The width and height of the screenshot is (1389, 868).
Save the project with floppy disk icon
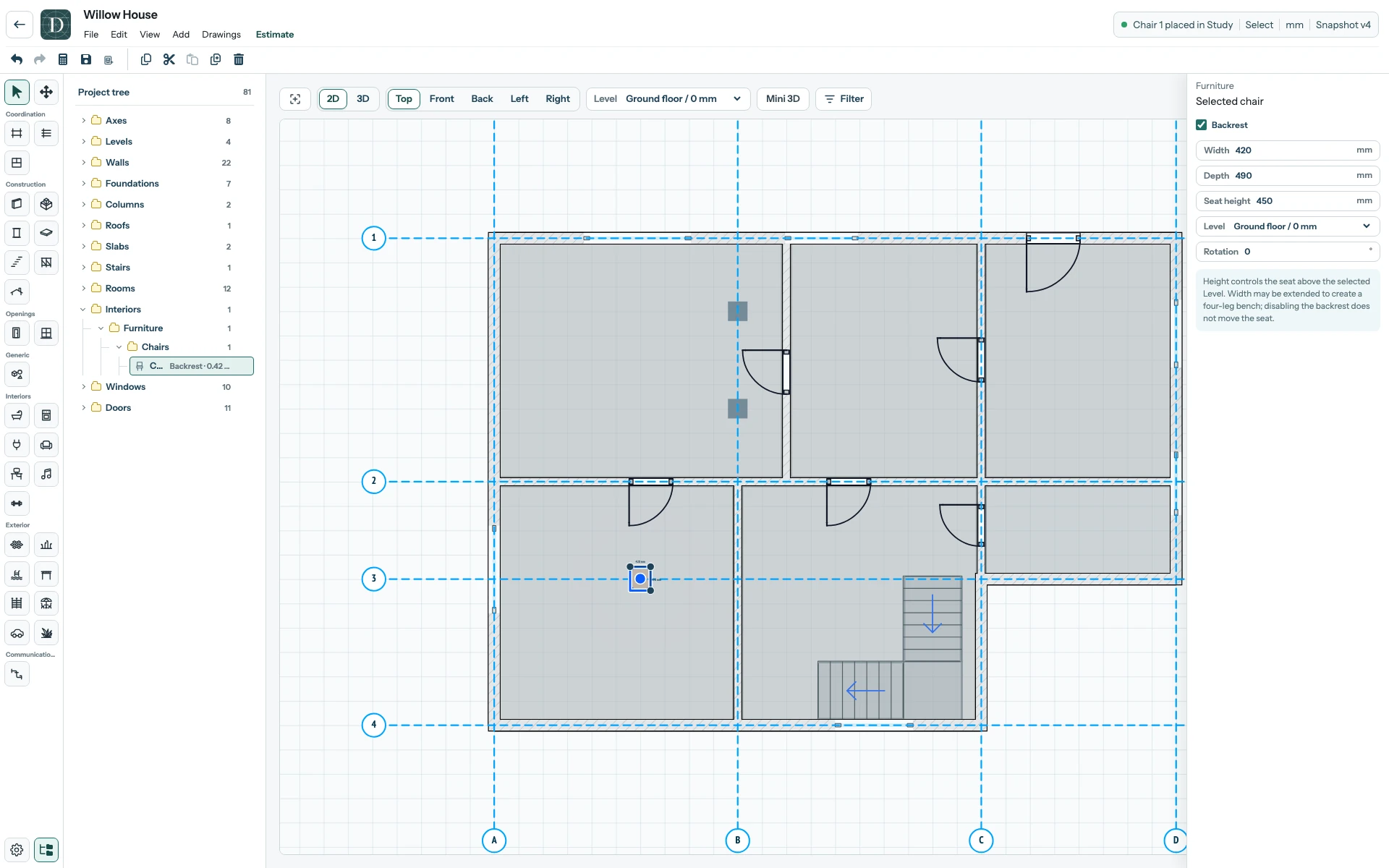coord(86,59)
